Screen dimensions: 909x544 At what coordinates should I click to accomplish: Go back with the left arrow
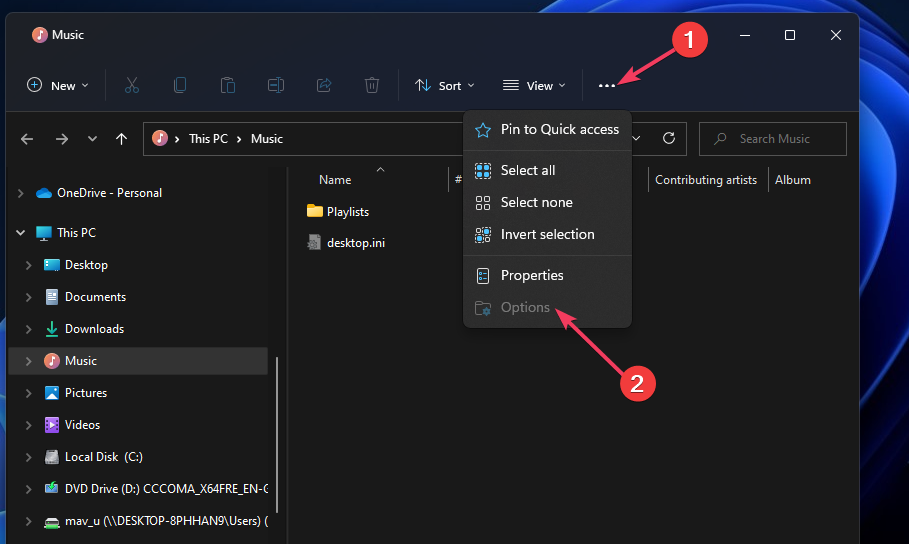pyautogui.click(x=27, y=139)
